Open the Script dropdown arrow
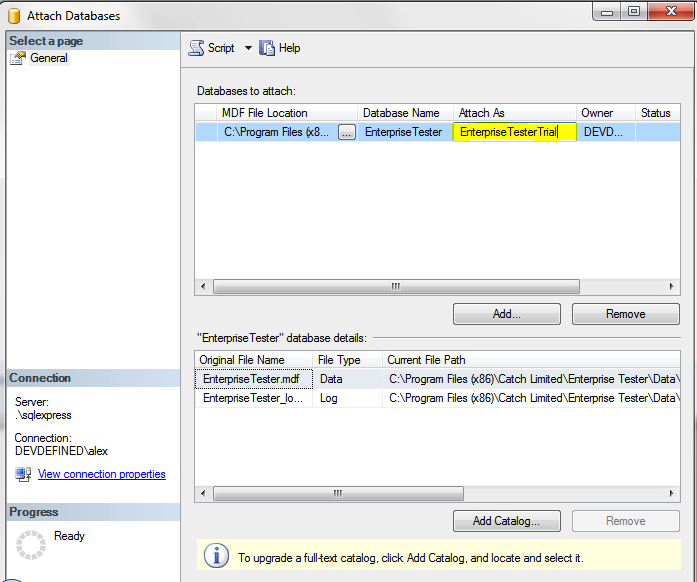Image resolution: width=697 pixels, height=582 pixels. click(248, 48)
